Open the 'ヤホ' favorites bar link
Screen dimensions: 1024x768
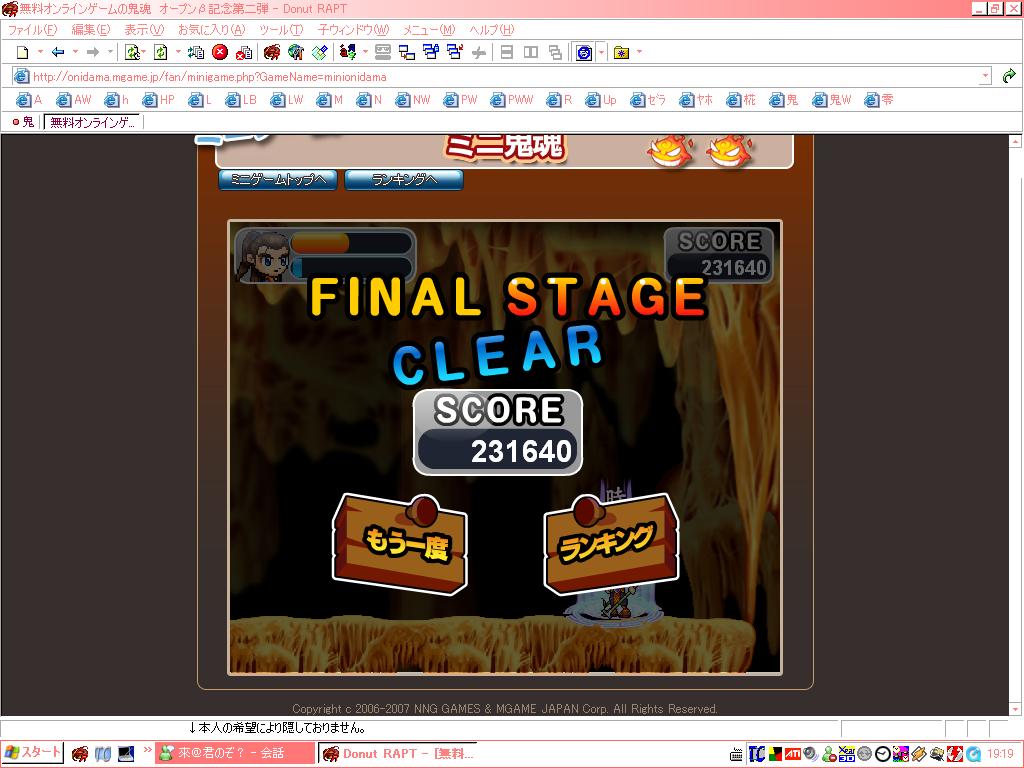[x=696, y=100]
